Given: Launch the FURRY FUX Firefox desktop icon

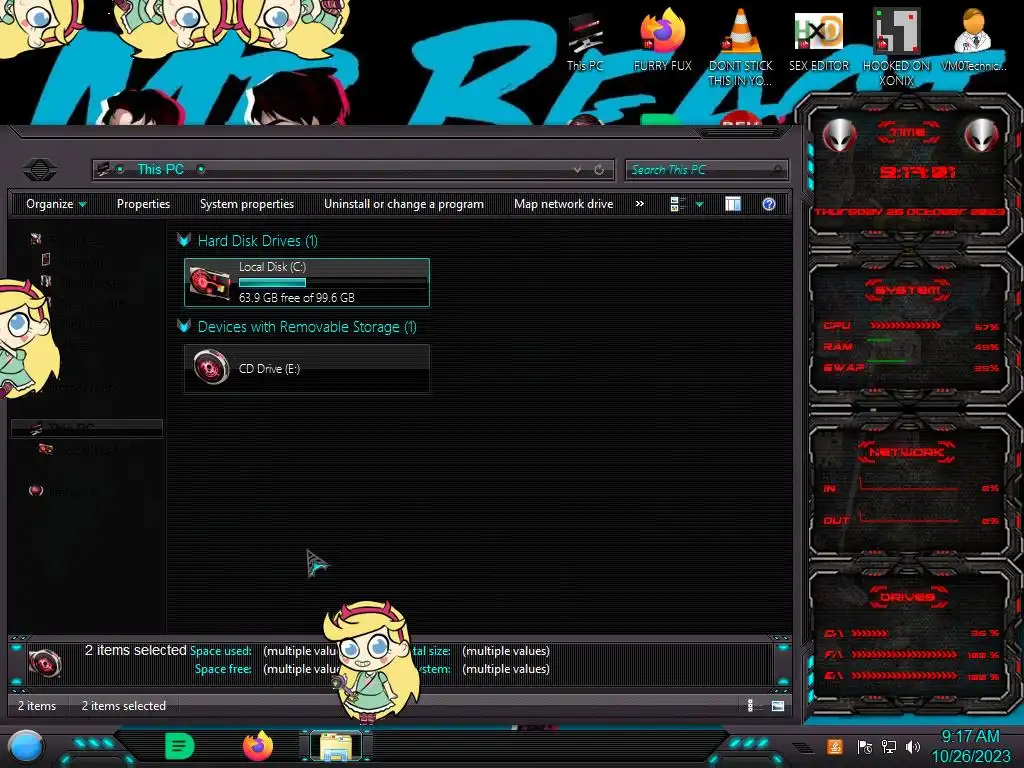Looking at the screenshot, I should pos(662,40).
